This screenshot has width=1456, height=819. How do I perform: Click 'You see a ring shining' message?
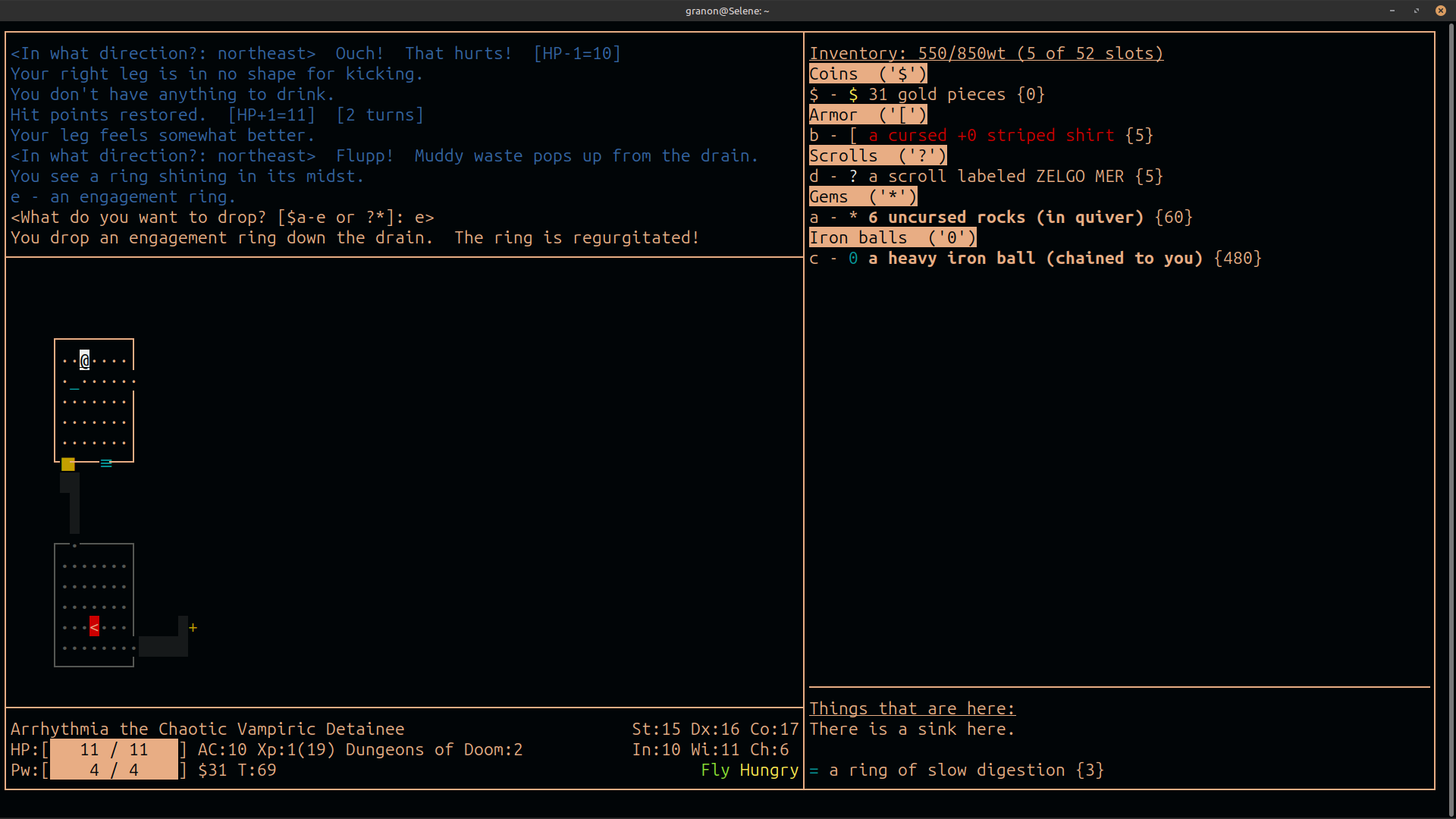tap(187, 177)
